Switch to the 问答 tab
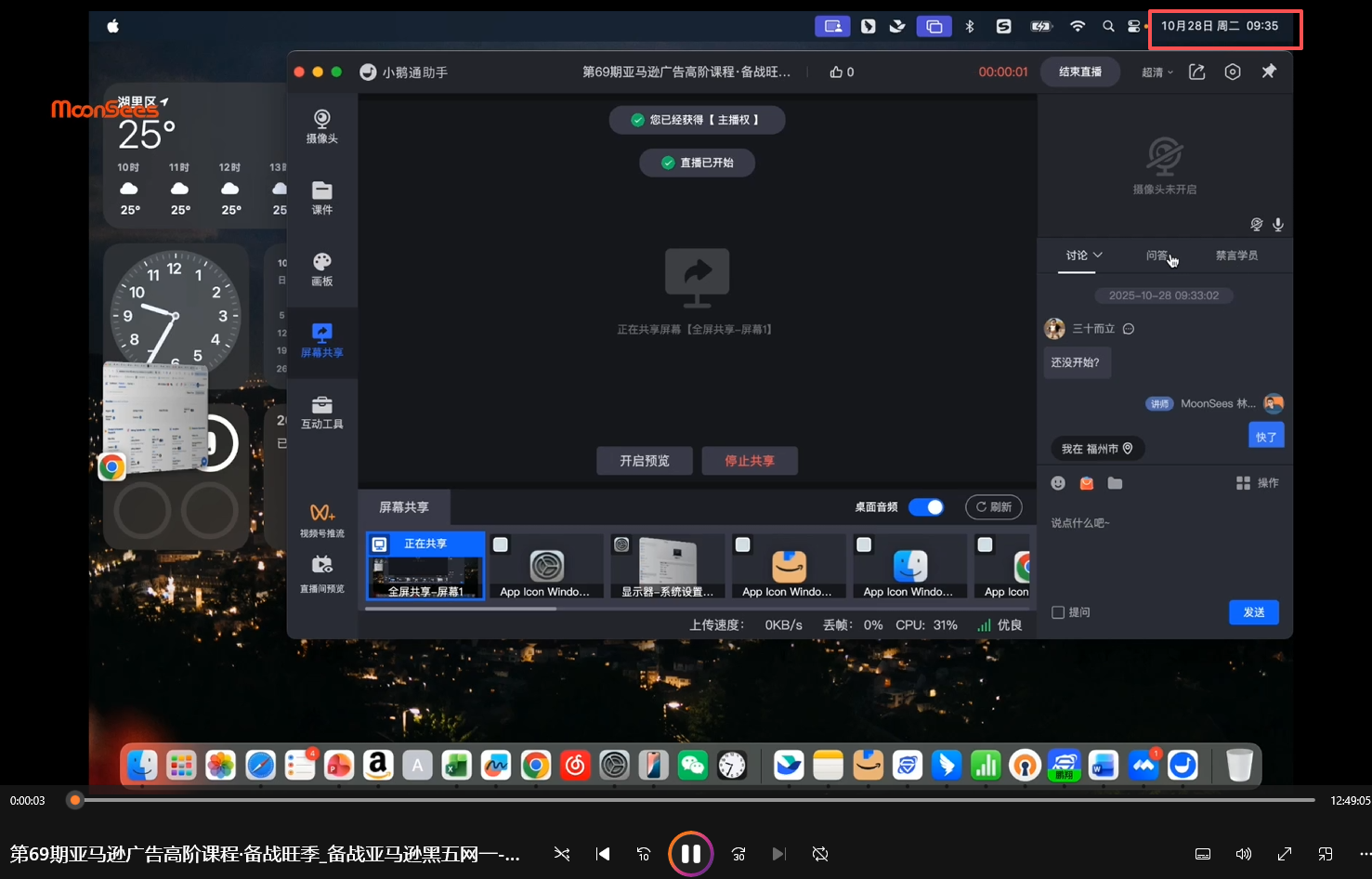 pyautogui.click(x=1156, y=256)
